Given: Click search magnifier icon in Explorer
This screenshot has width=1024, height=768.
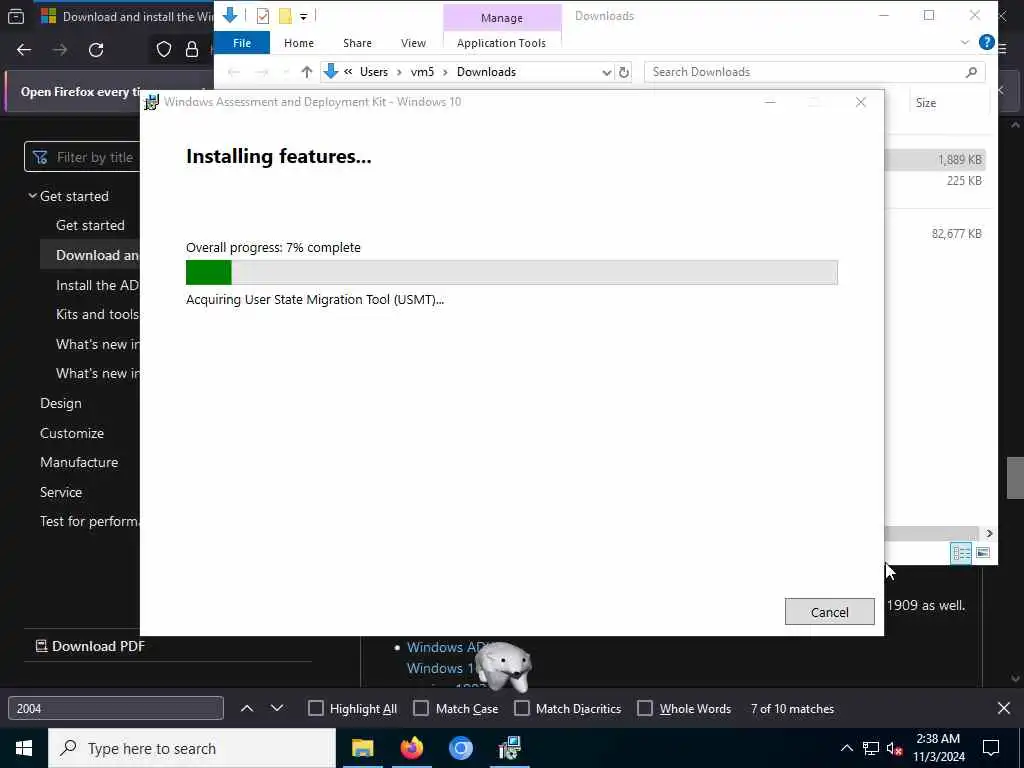Looking at the screenshot, I should point(971,72).
